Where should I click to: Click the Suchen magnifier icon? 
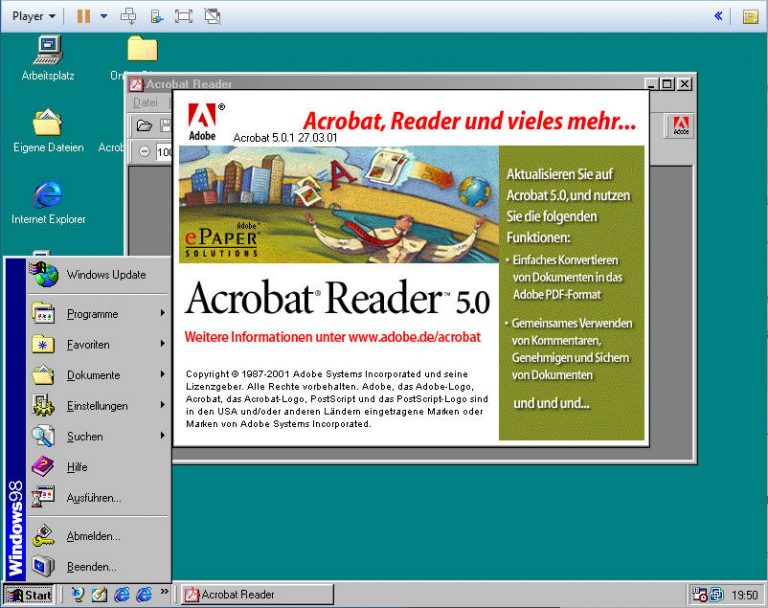tap(44, 436)
